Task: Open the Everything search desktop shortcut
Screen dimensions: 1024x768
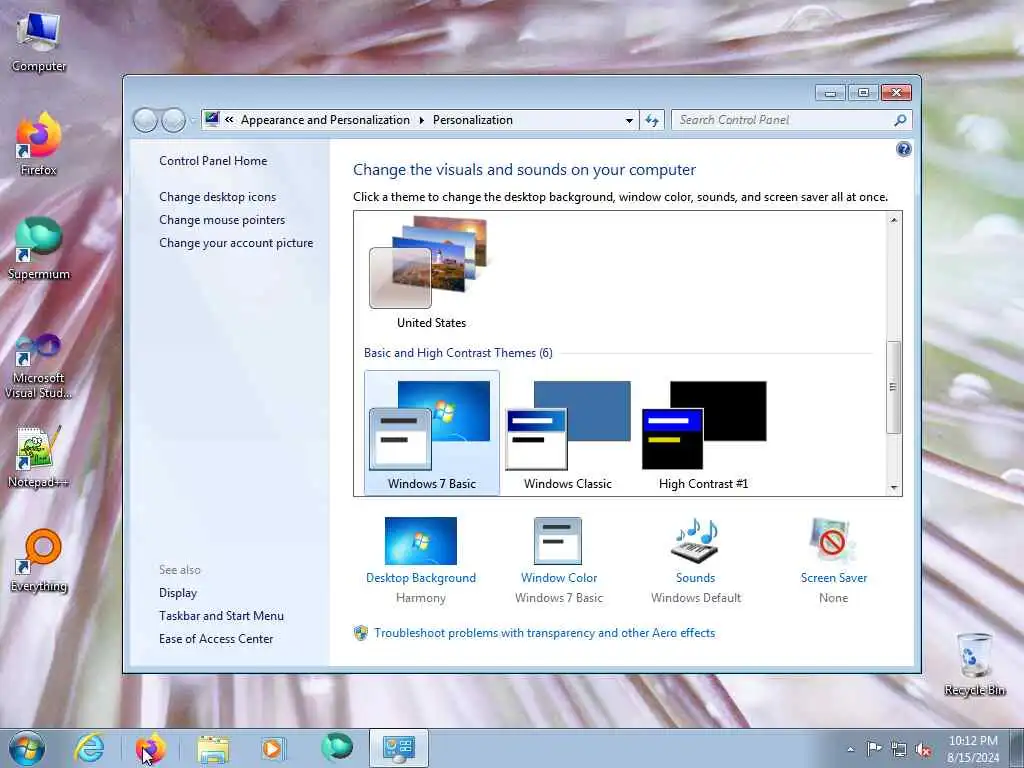Action: point(39,560)
